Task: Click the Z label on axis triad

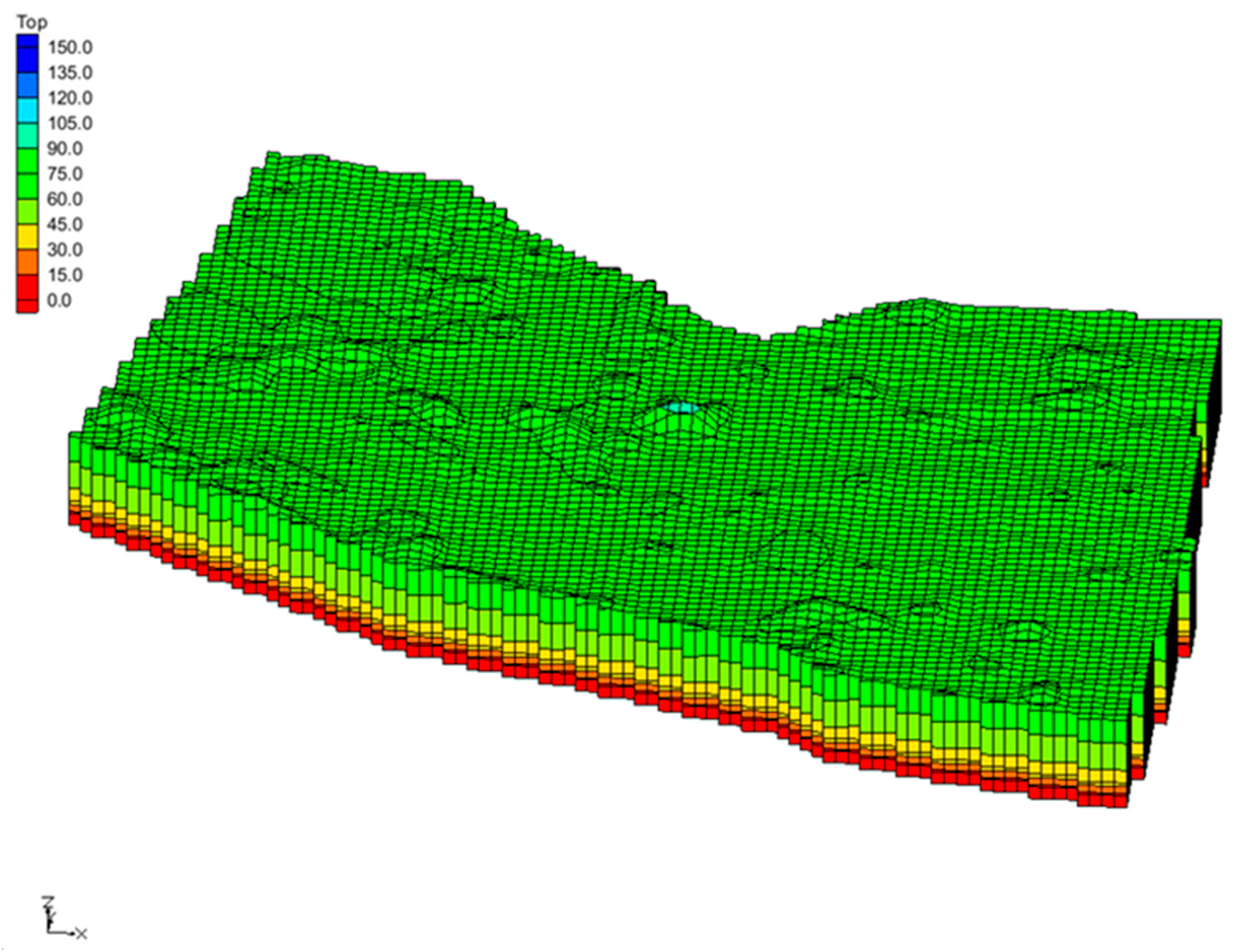Action: (49, 901)
